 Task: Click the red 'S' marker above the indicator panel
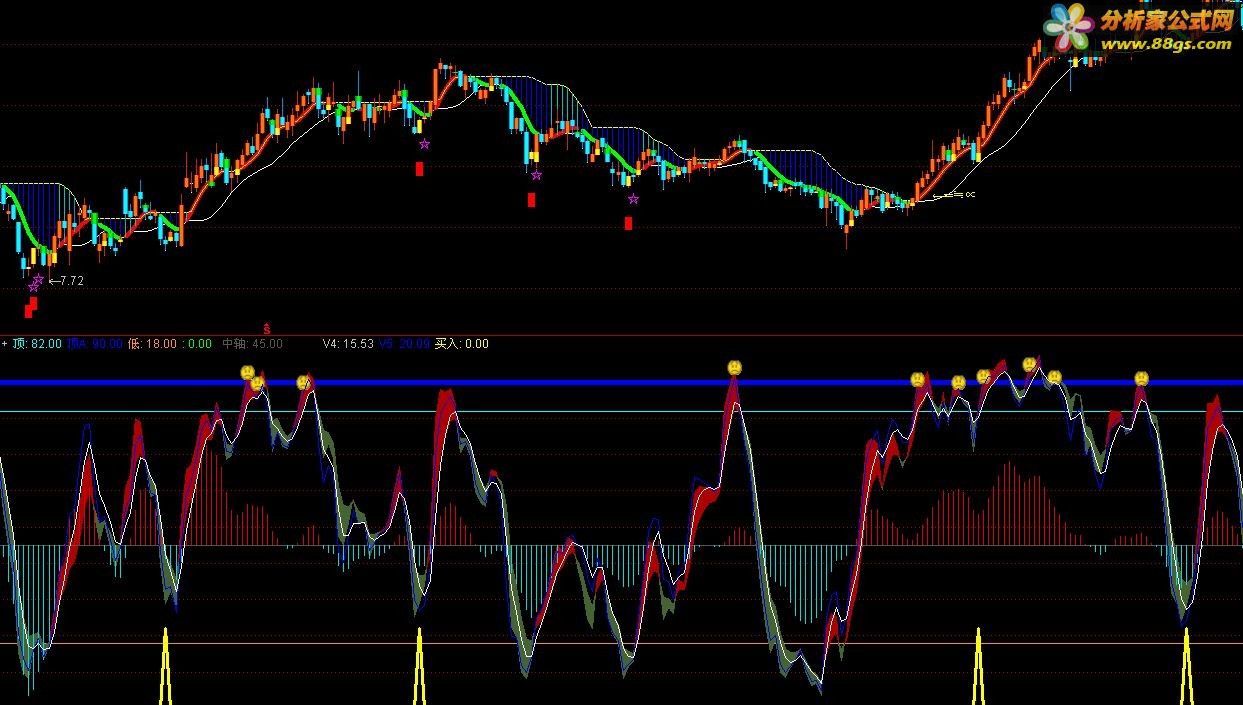(266, 328)
